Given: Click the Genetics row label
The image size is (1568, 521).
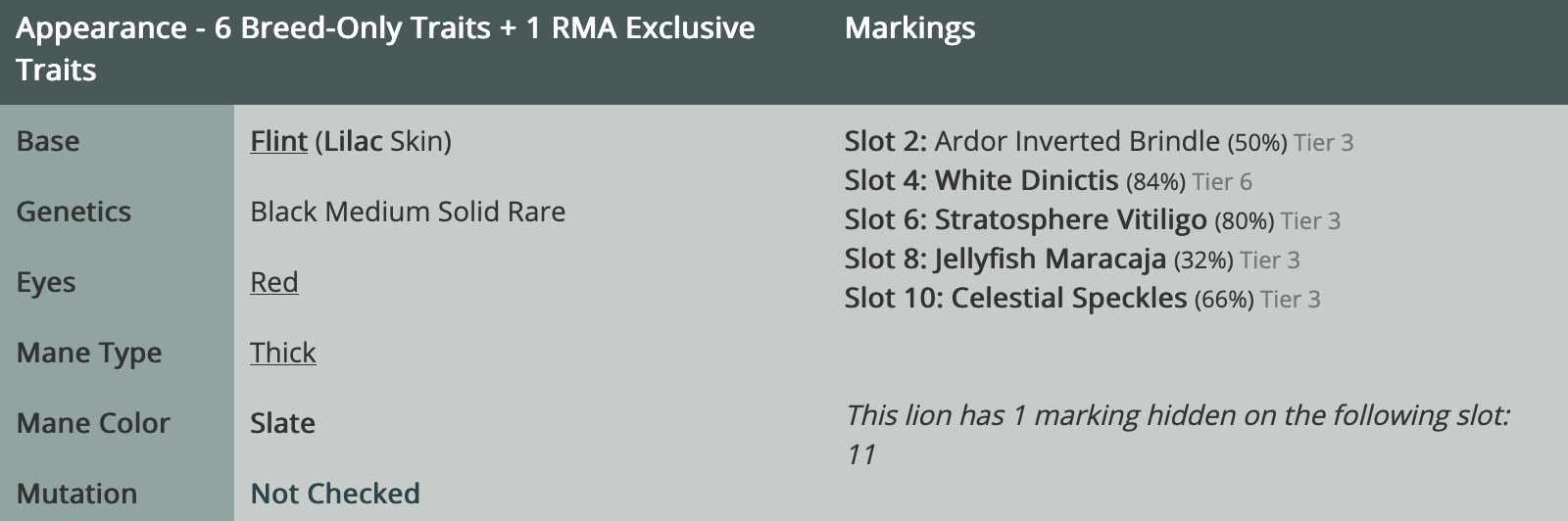Looking at the screenshot, I should click(x=73, y=212).
